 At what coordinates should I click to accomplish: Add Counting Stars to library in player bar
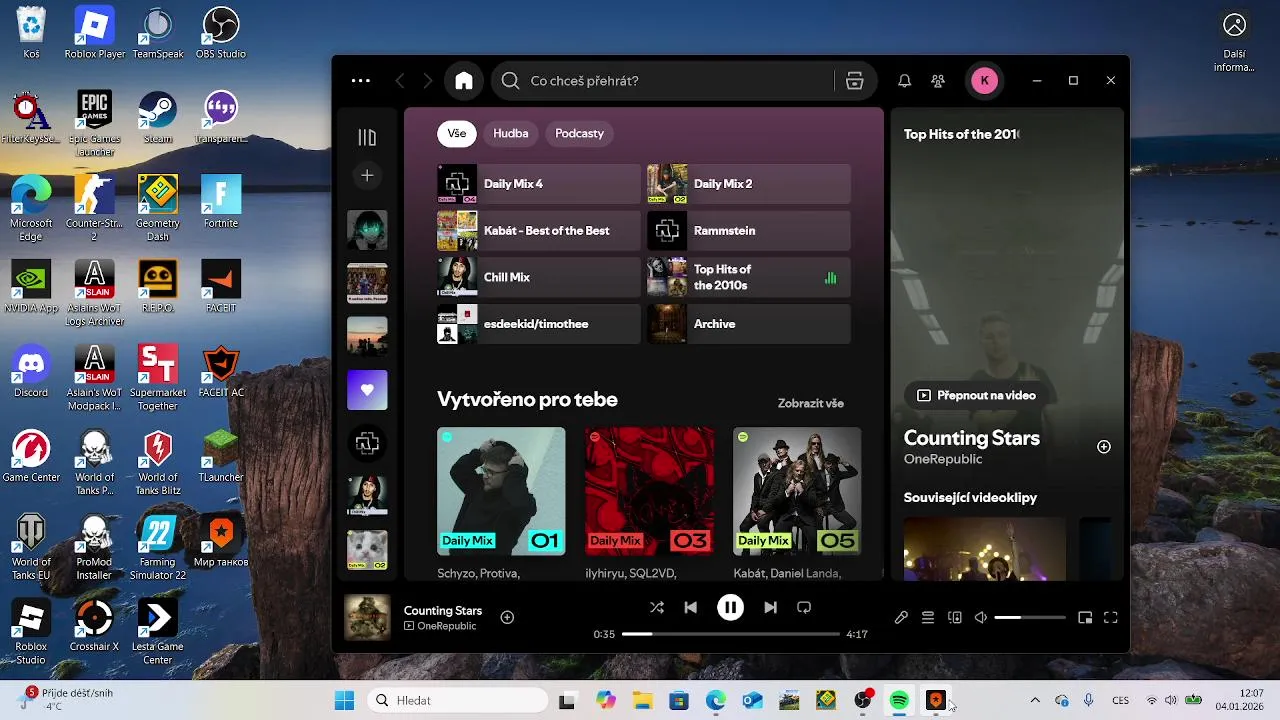(x=507, y=618)
